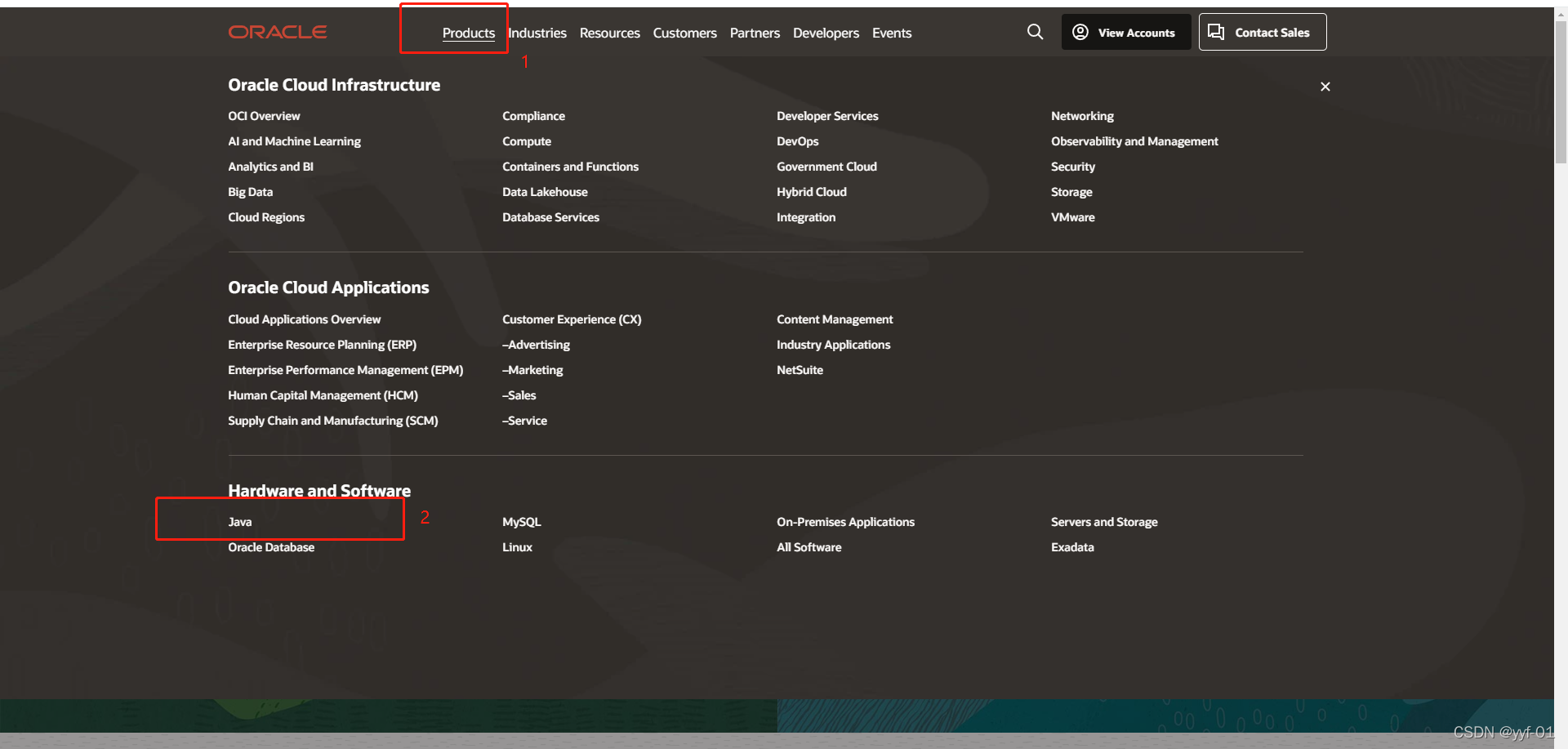Image resolution: width=1568 pixels, height=749 pixels.
Task: Go to the Security link
Action: 1073,167
